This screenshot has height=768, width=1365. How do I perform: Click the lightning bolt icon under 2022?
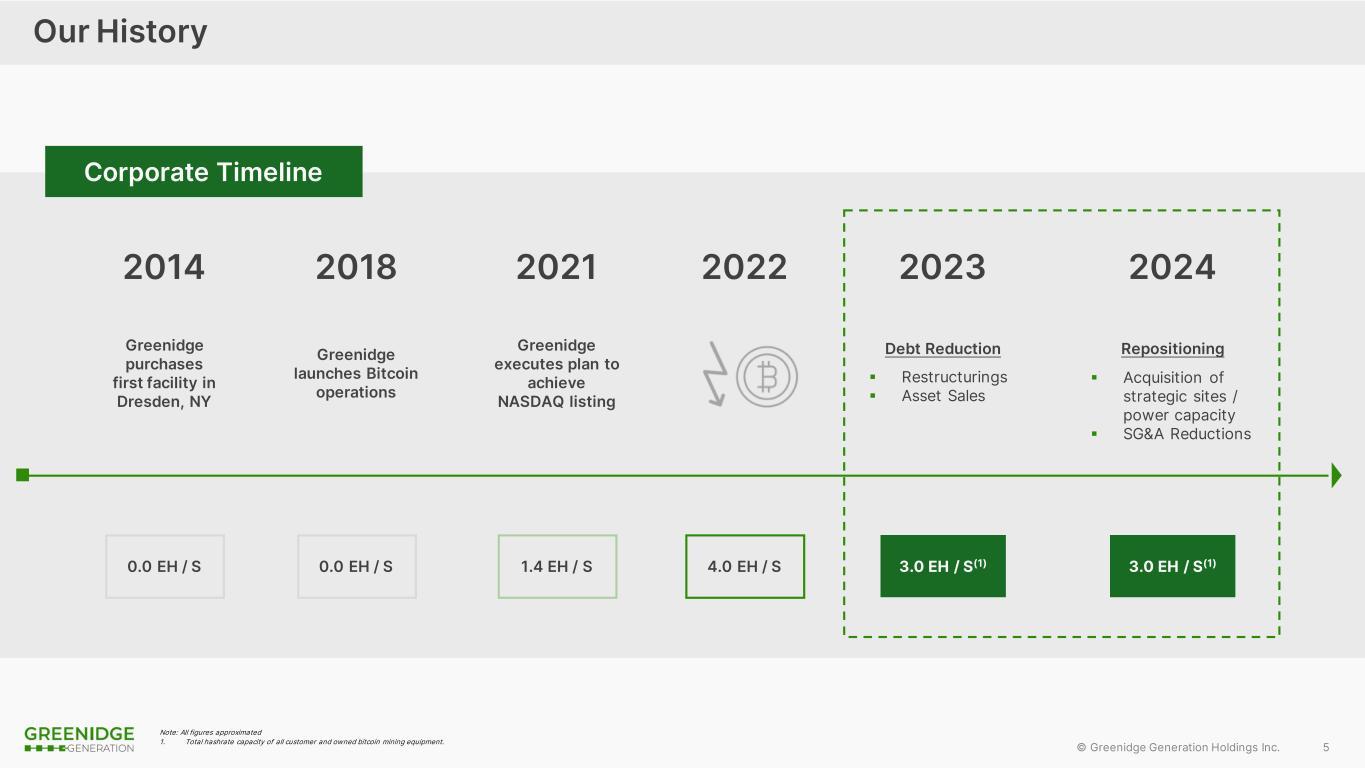coord(716,373)
